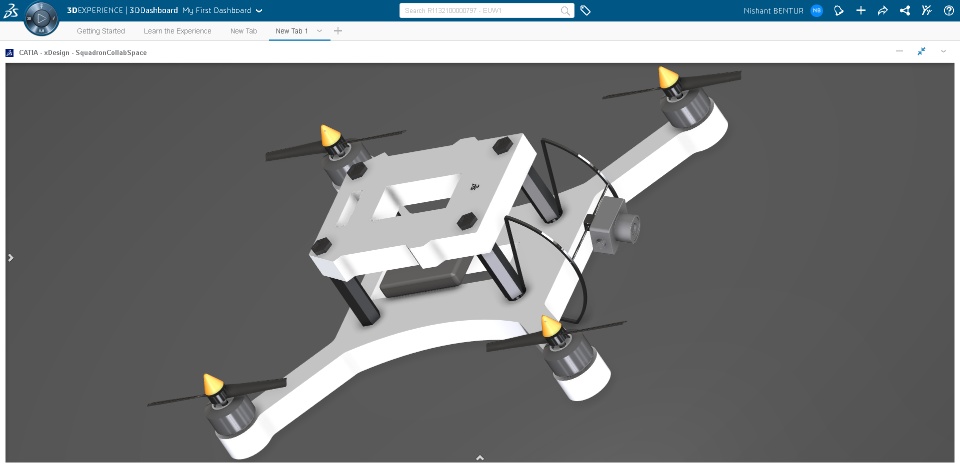This screenshot has width=960, height=468.
Task: Click the CATIA xDesign widget app icon
Action: pyautogui.click(x=10, y=53)
